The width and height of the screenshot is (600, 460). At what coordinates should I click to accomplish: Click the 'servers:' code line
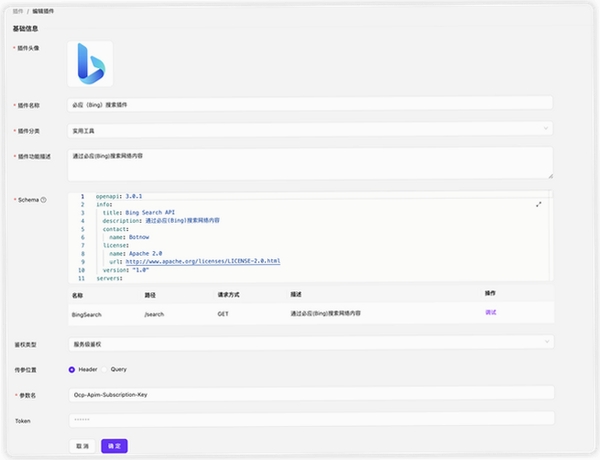coord(109,279)
